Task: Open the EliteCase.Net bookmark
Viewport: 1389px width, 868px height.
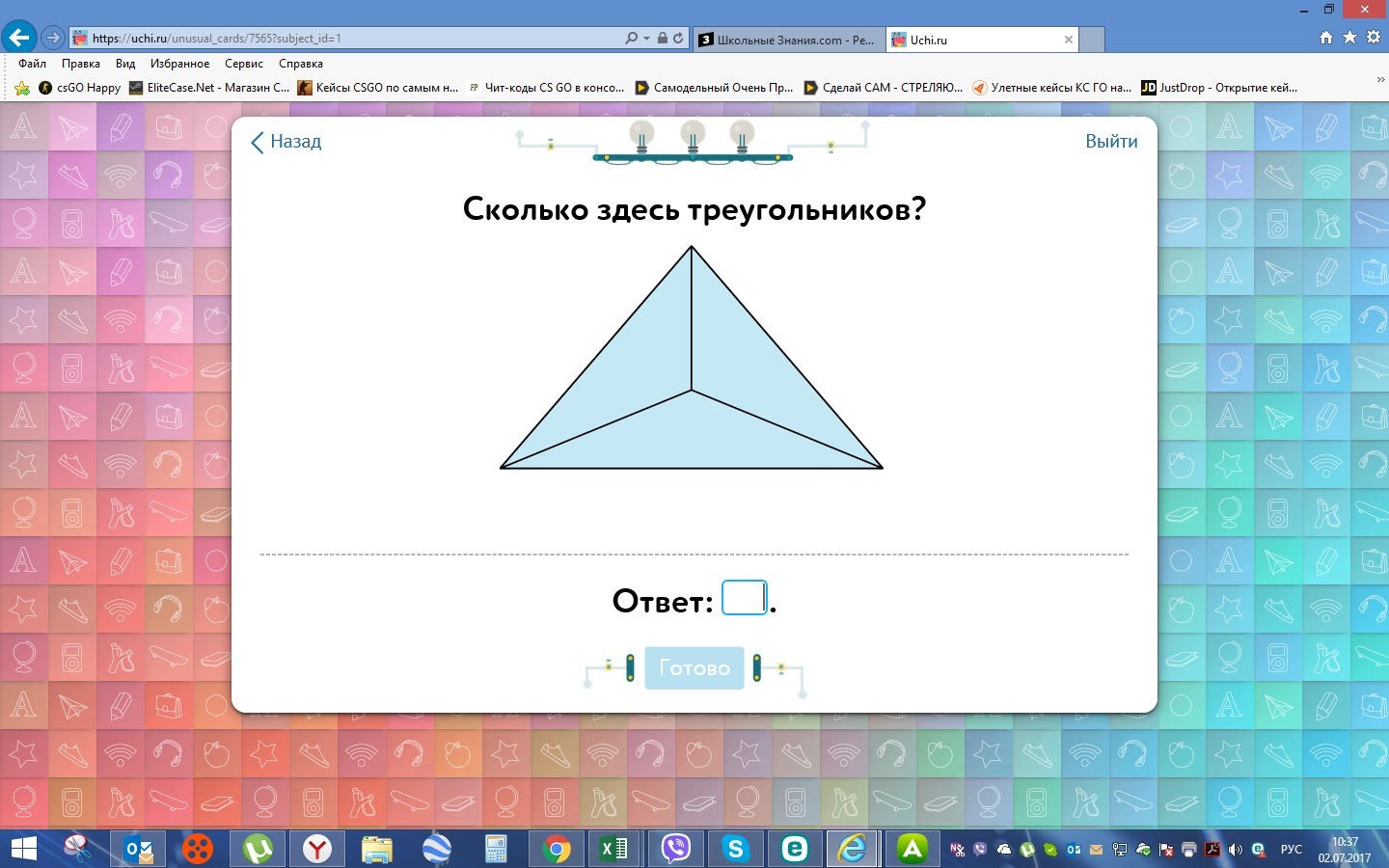Action: (x=209, y=88)
